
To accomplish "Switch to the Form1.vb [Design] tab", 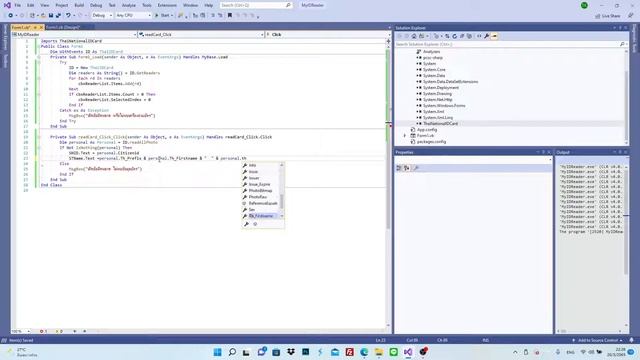I will [62, 27].
